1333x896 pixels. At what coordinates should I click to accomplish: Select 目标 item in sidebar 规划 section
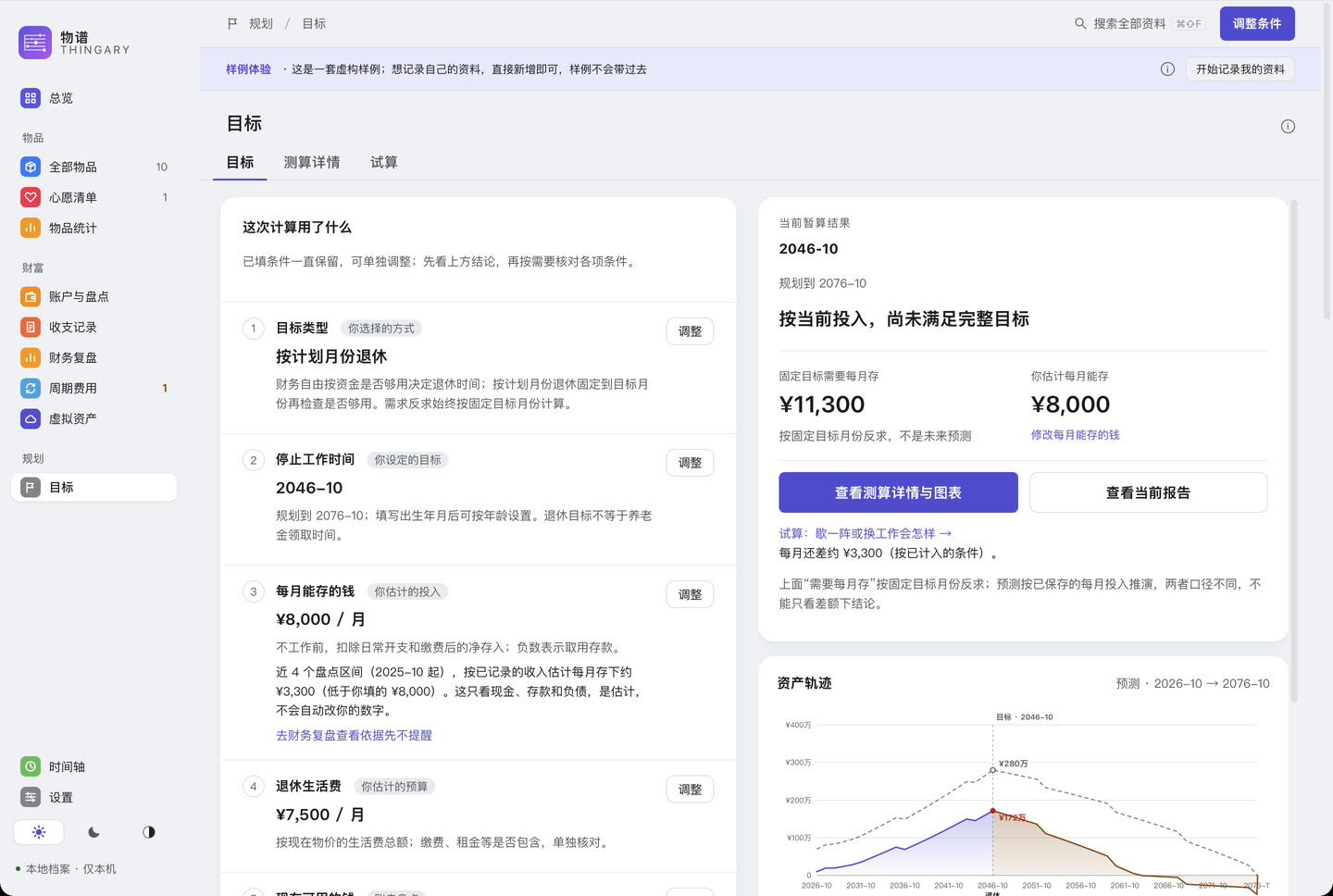tap(93, 488)
